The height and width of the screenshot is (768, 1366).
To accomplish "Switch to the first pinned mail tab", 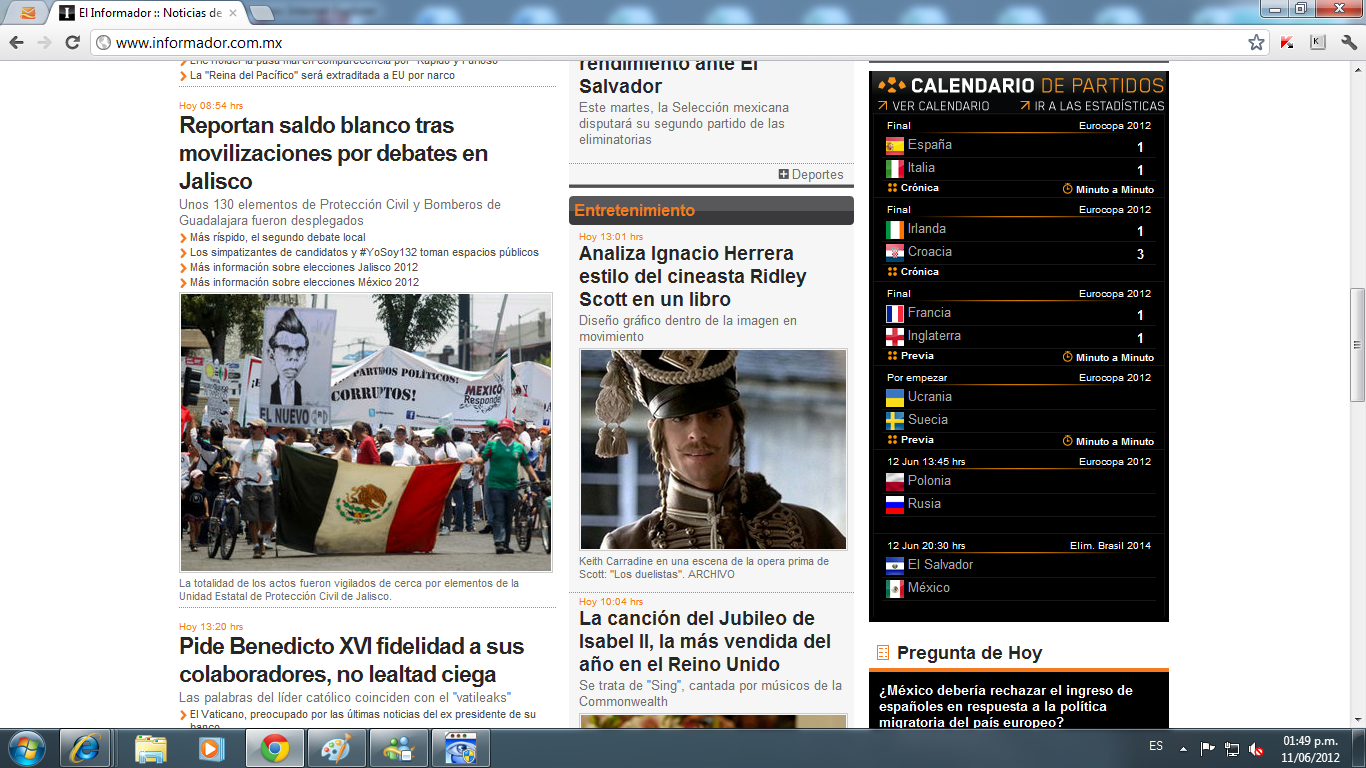I will 28,13.
